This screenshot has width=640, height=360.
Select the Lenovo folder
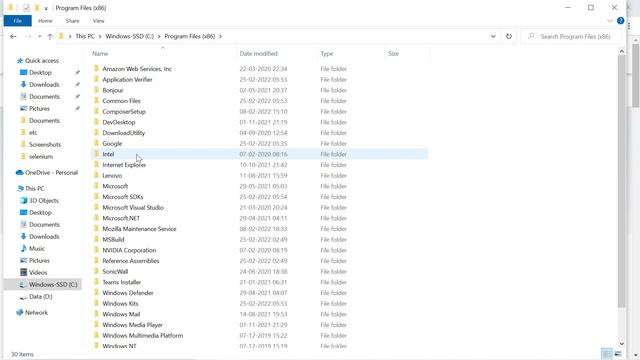112,176
